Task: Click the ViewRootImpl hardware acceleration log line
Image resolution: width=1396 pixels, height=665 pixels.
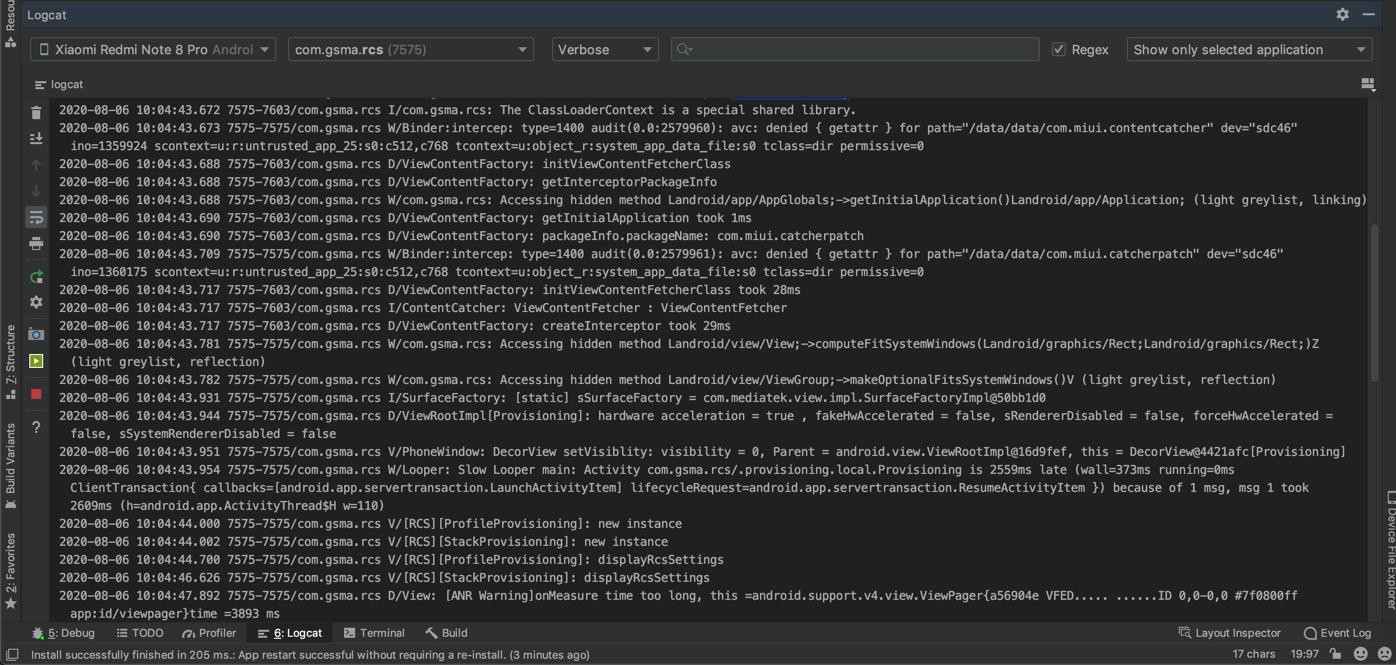Action: tap(696, 425)
